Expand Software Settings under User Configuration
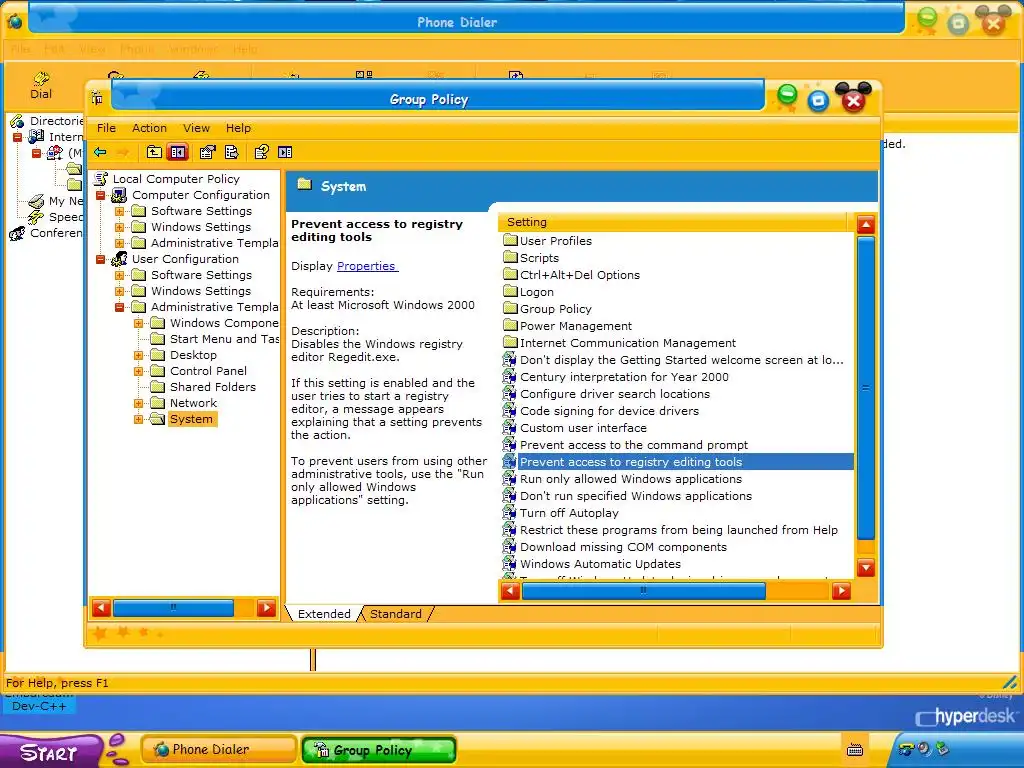The height and width of the screenshot is (768, 1024). [120, 275]
